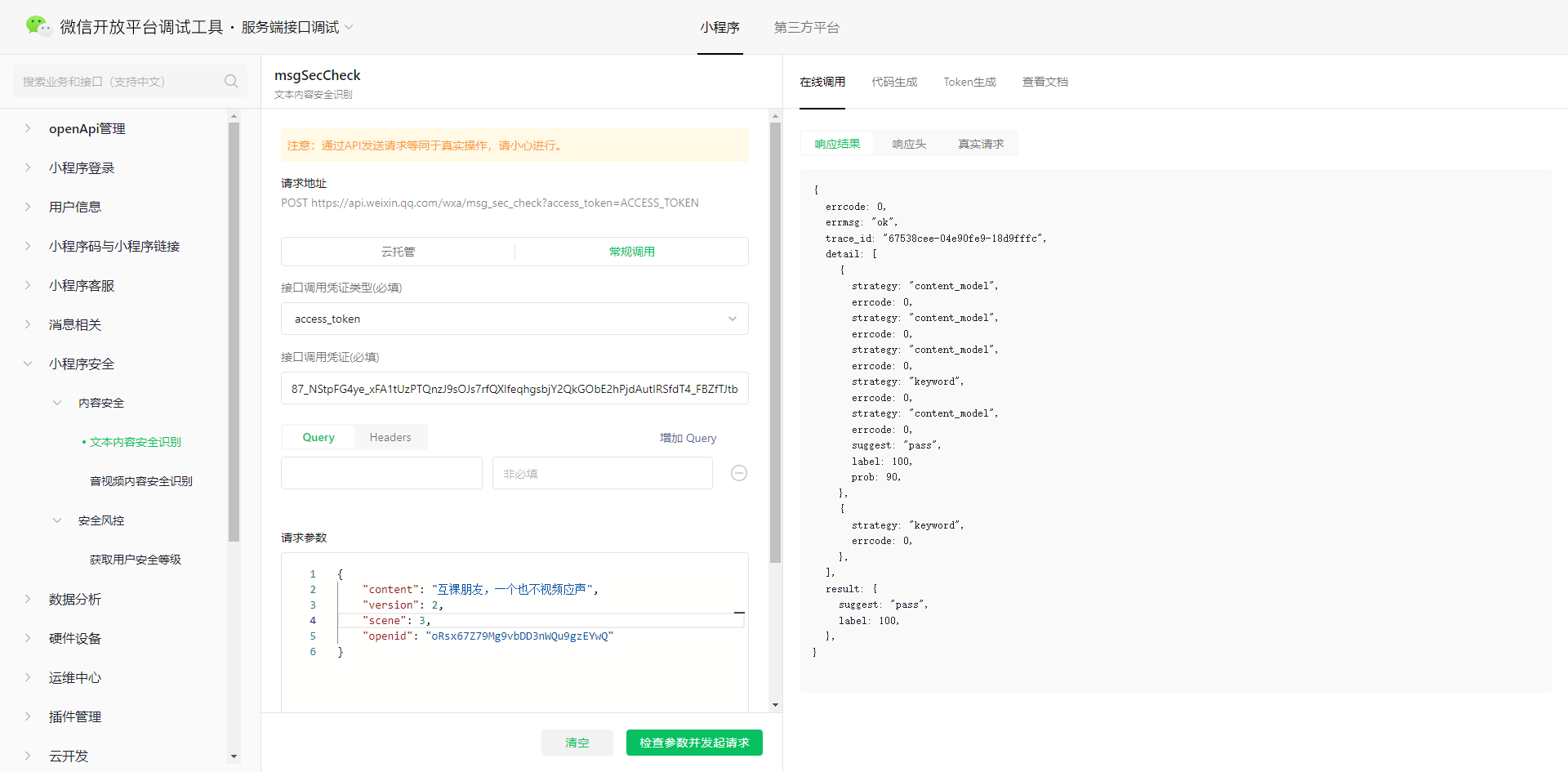Open the 服务端接口调试 tool switcher dropdown
The height and width of the screenshot is (772, 1568).
tap(297, 27)
